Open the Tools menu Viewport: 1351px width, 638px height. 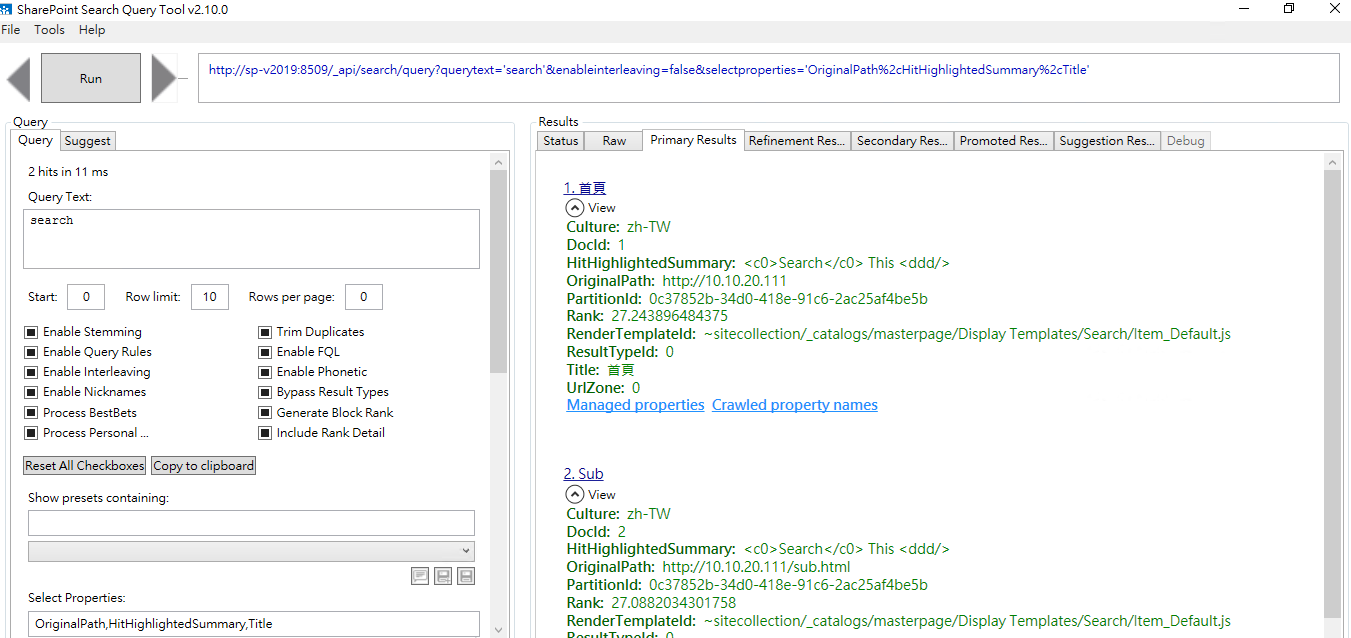[x=49, y=29]
